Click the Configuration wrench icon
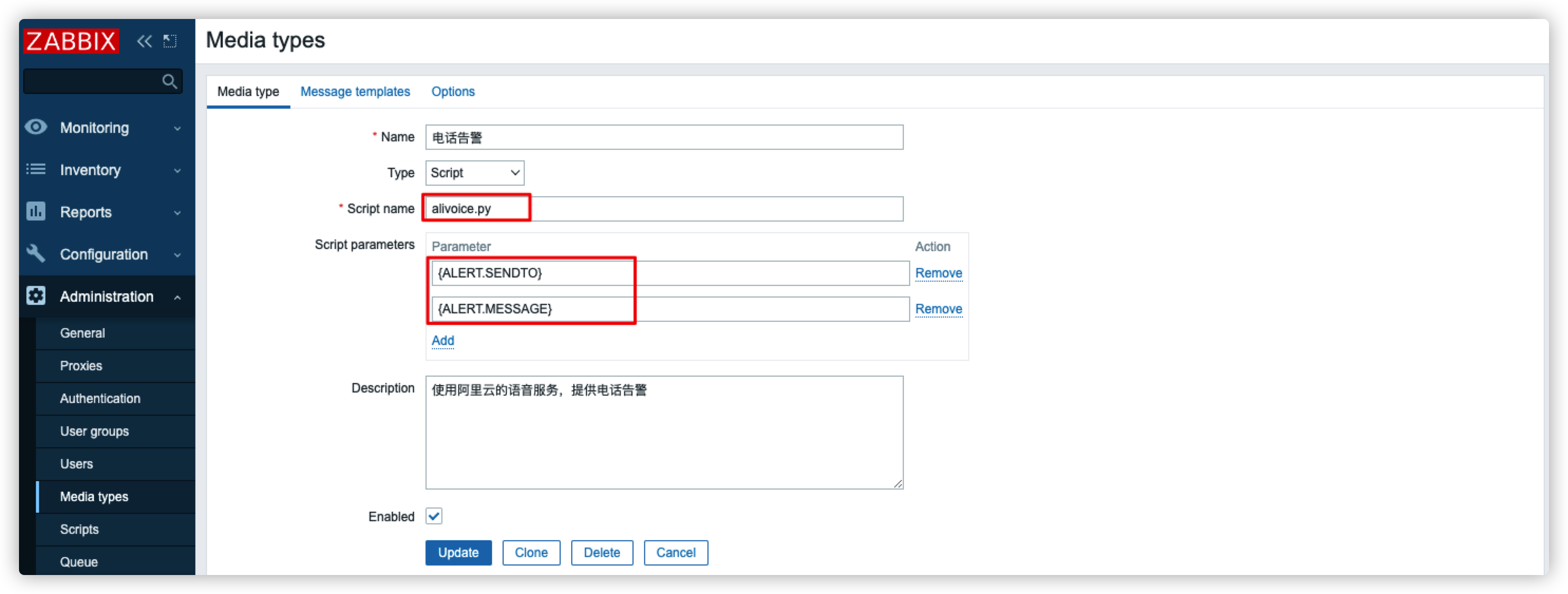The width and height of the screenshot is (1568, 594). pos(36,254)
